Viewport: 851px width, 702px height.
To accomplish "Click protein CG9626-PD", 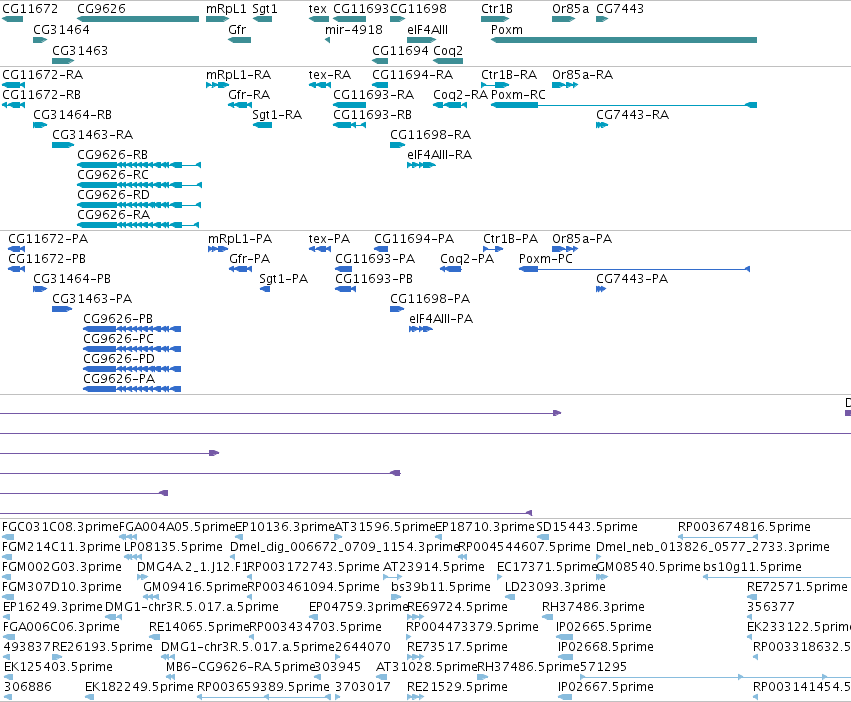I will (x=119, y=359).
